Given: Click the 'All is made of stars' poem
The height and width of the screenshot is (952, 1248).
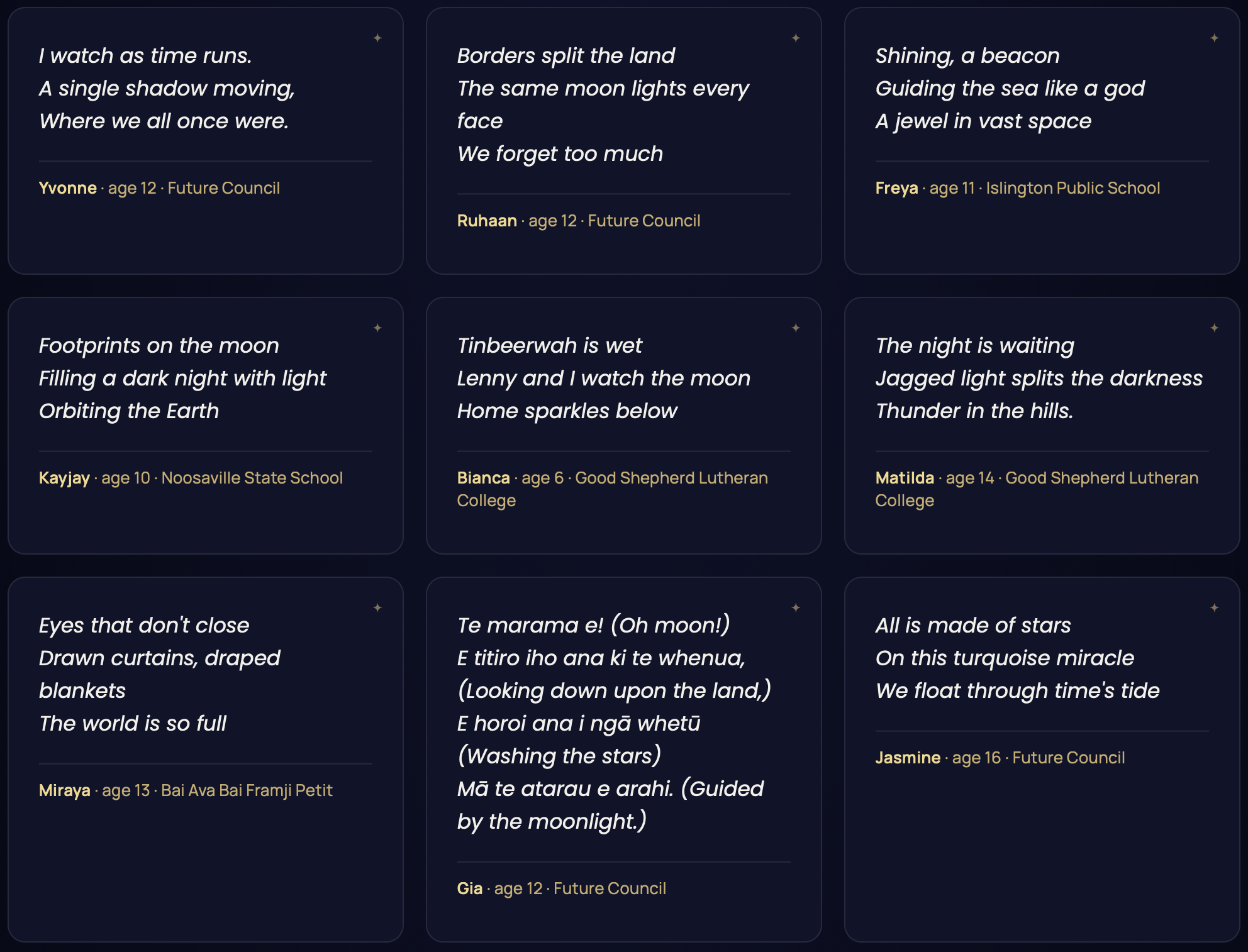Looking at the screenshot, I should (x=1018, y=658).
